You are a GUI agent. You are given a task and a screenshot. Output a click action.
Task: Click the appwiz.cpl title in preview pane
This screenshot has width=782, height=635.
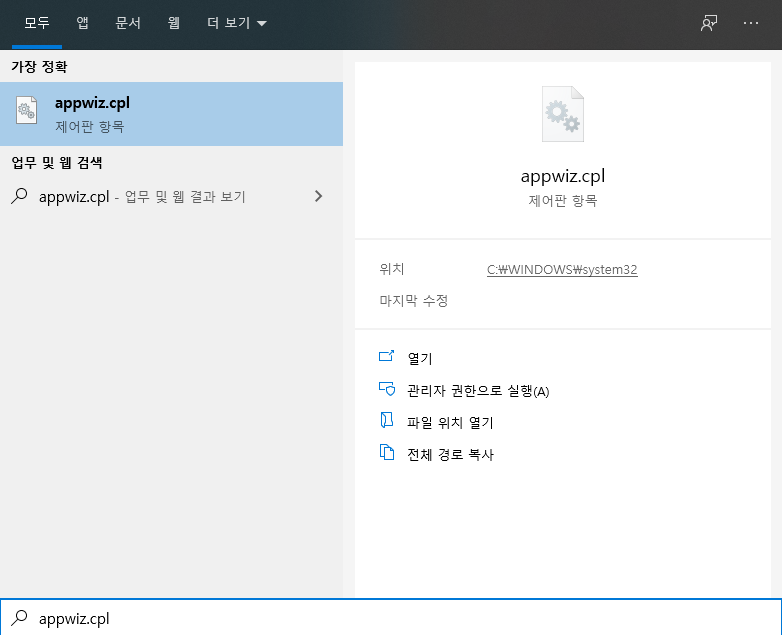coord(563,176)
